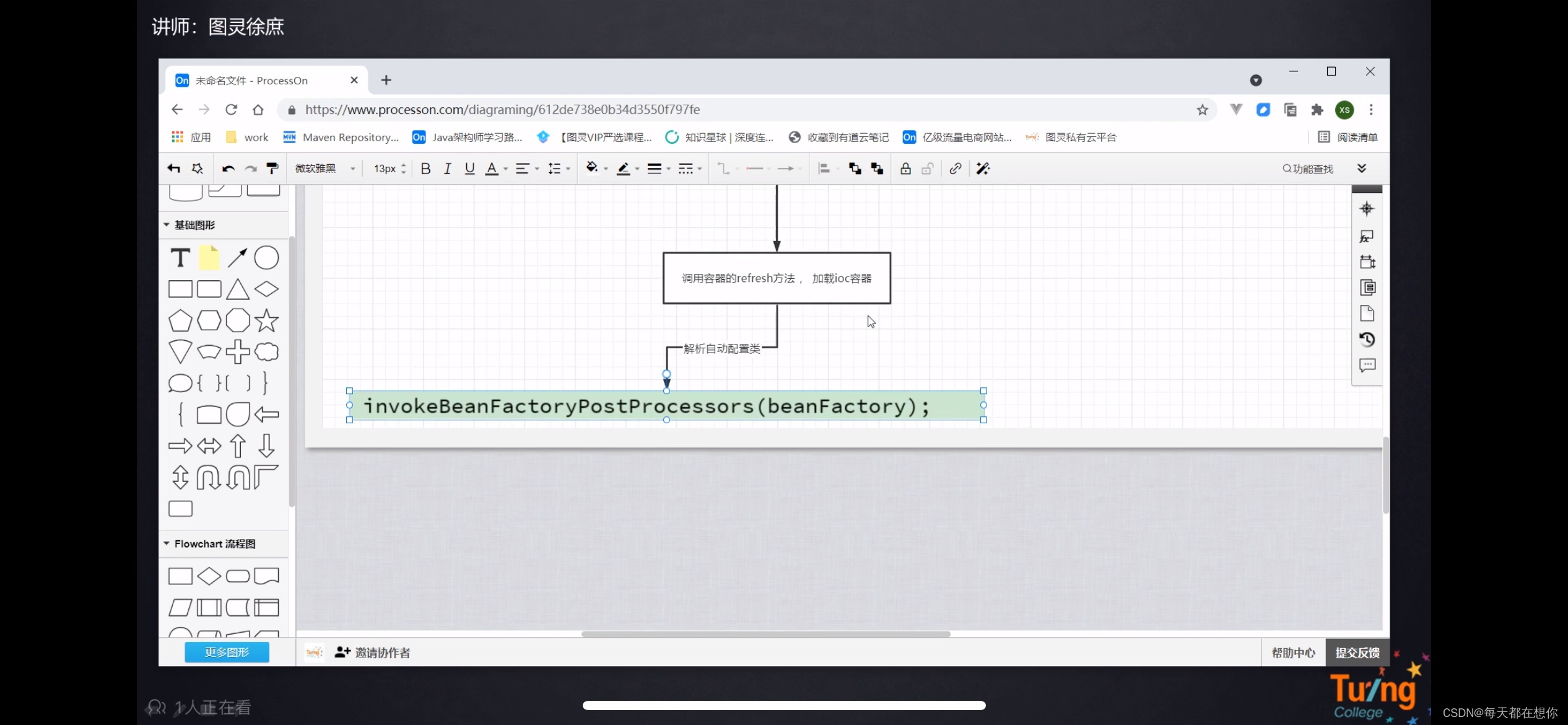1568x725 pixels.
Task: Click the magic wand beautify icon
Action: [x=983, y=169]
